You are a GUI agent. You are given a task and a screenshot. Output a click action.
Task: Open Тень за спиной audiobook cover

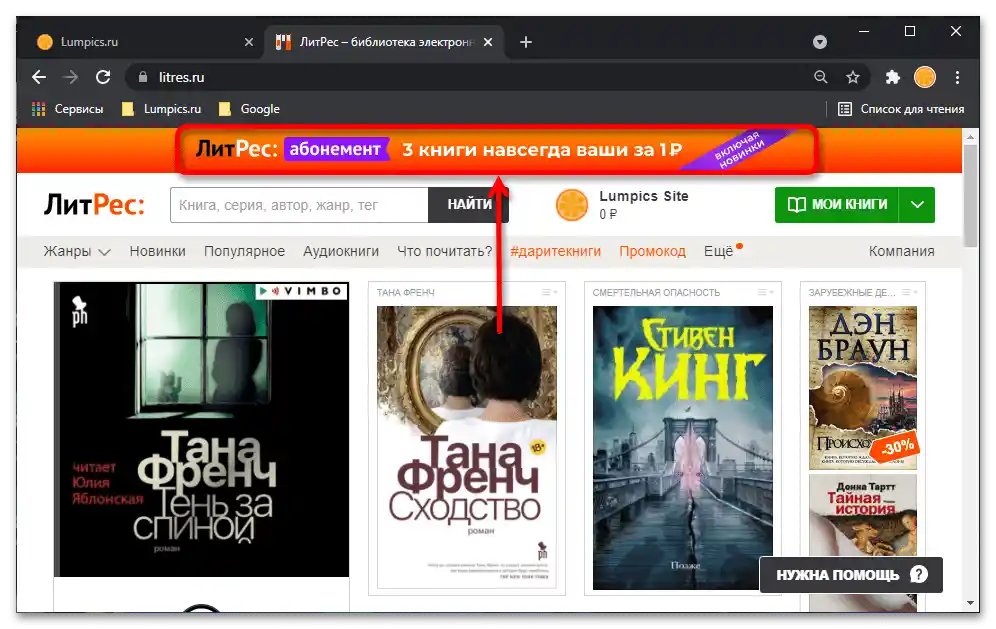point(201,429)
